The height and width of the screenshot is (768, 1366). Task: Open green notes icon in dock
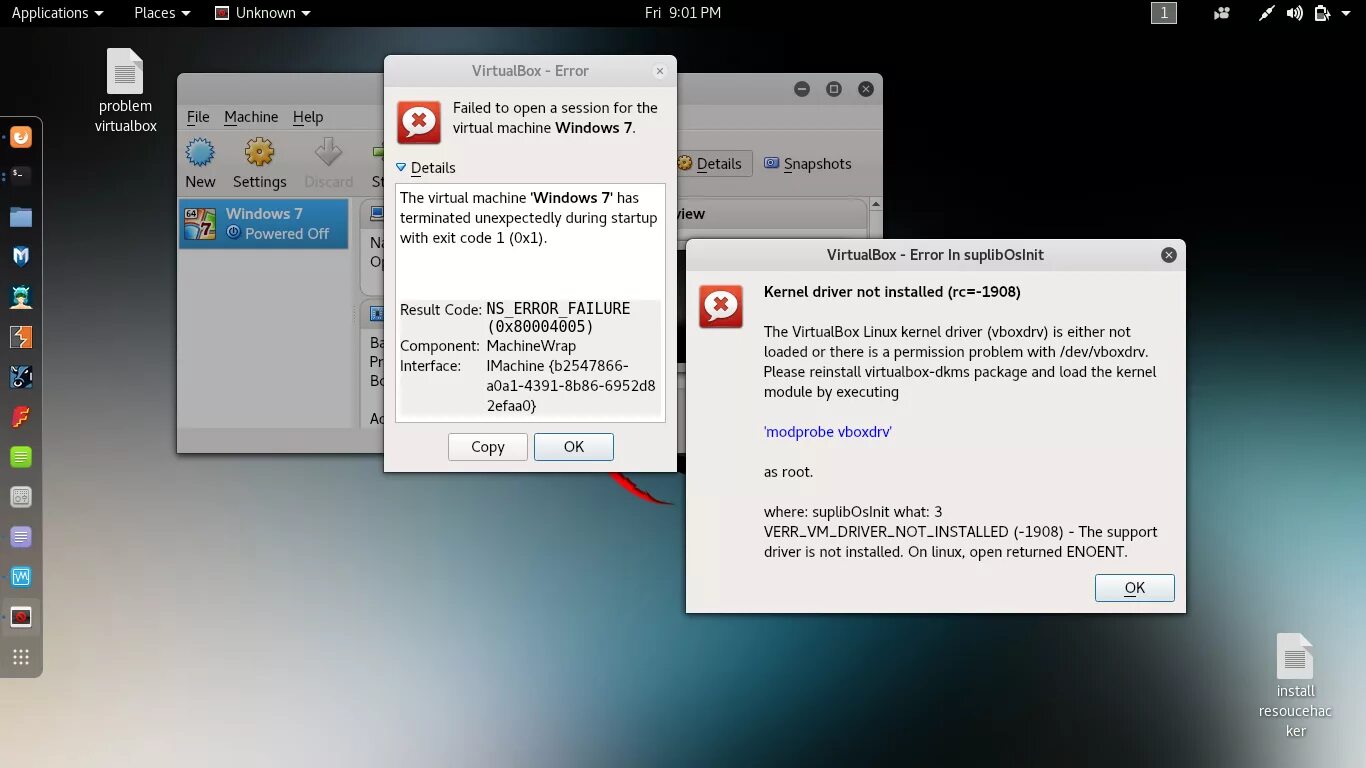(21, 457)
